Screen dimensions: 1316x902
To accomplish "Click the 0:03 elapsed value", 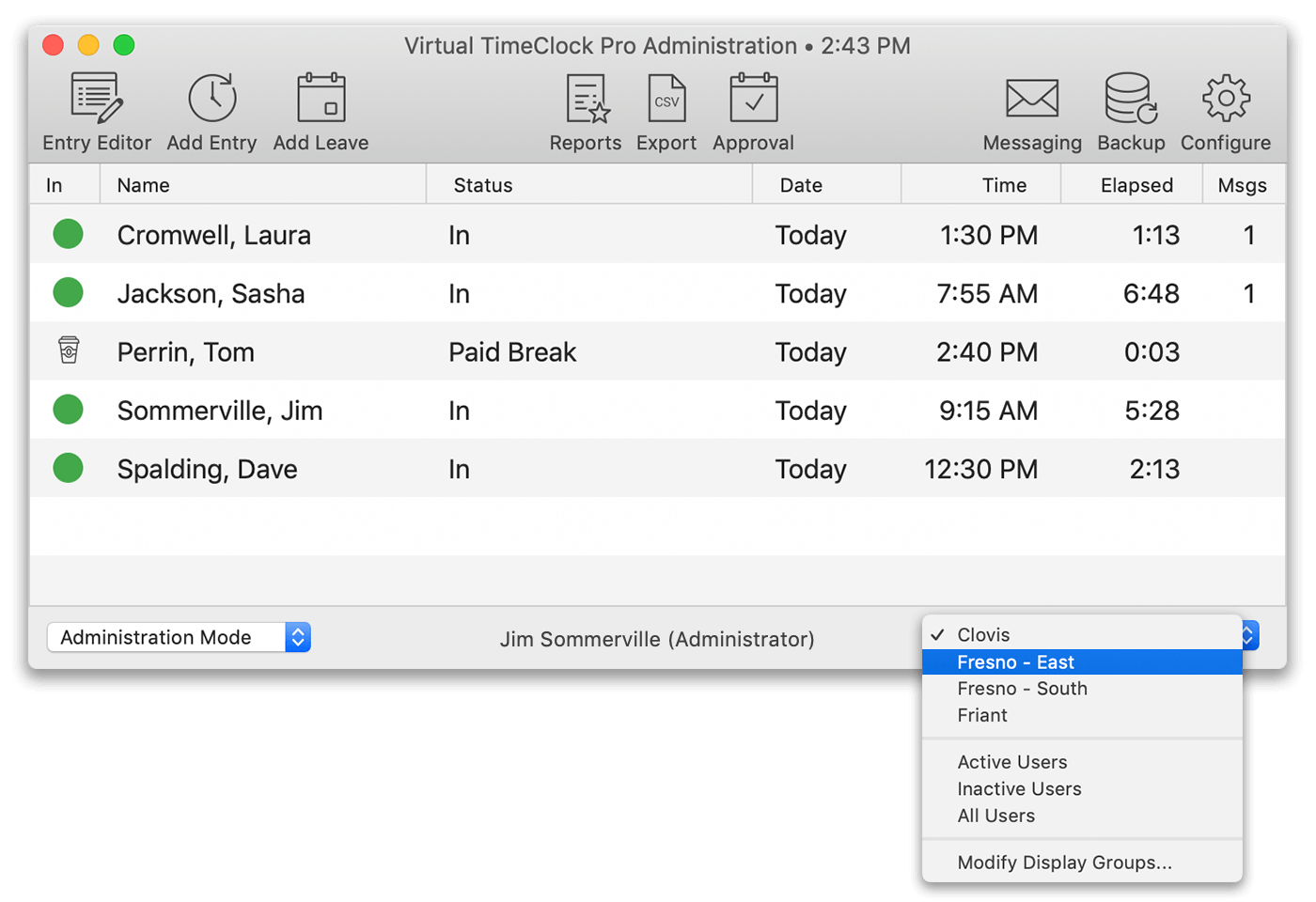I will coord(1151,352).
